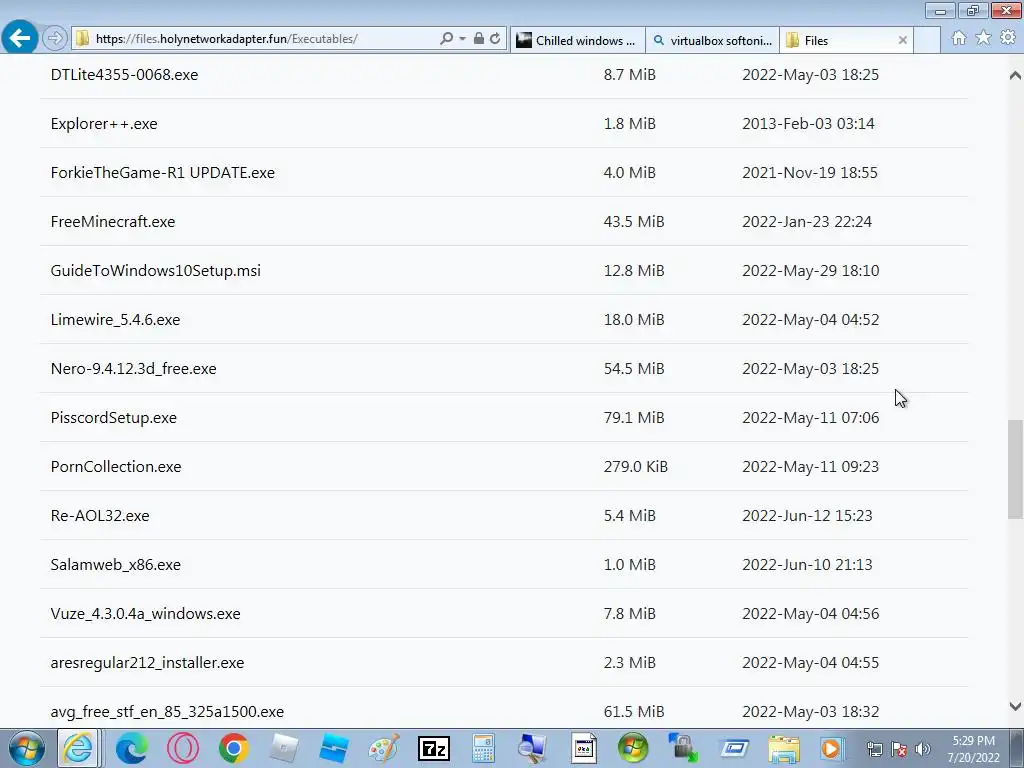Click the network tray icon

coord(874,749)
